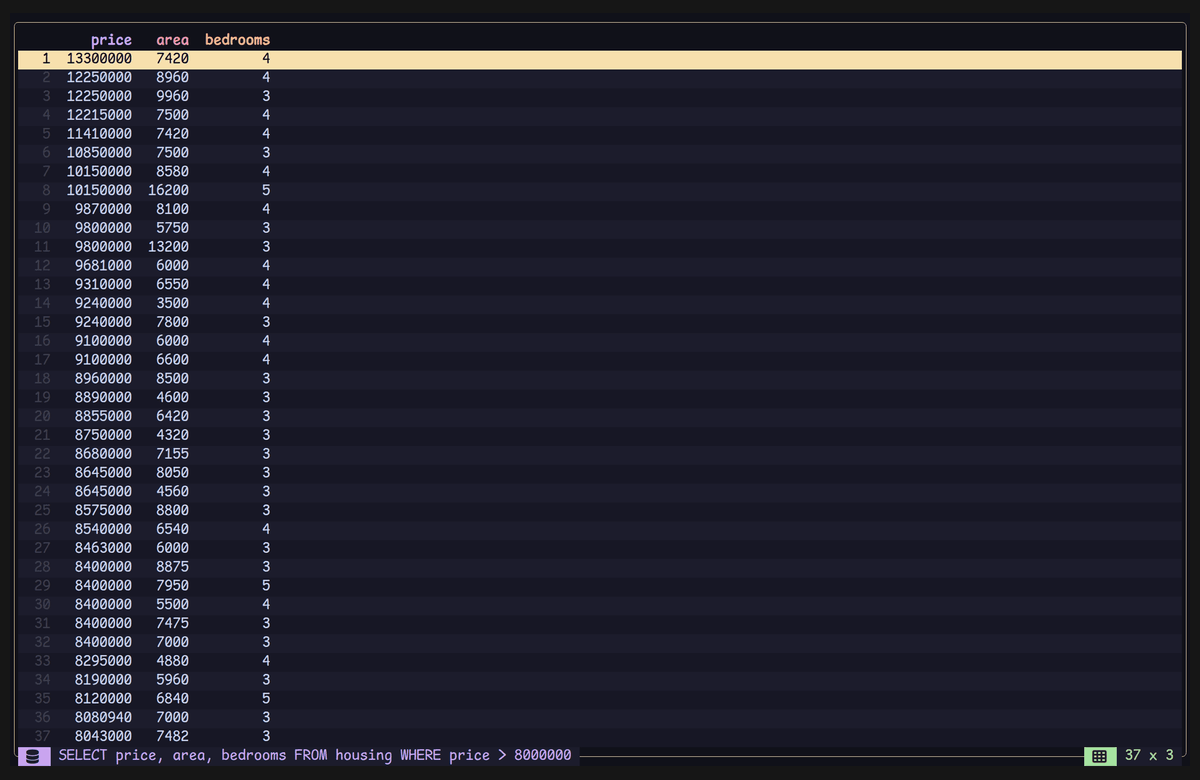Select the area column header
The width and height of the screenshot is (1200, 780).
[173, 40]
